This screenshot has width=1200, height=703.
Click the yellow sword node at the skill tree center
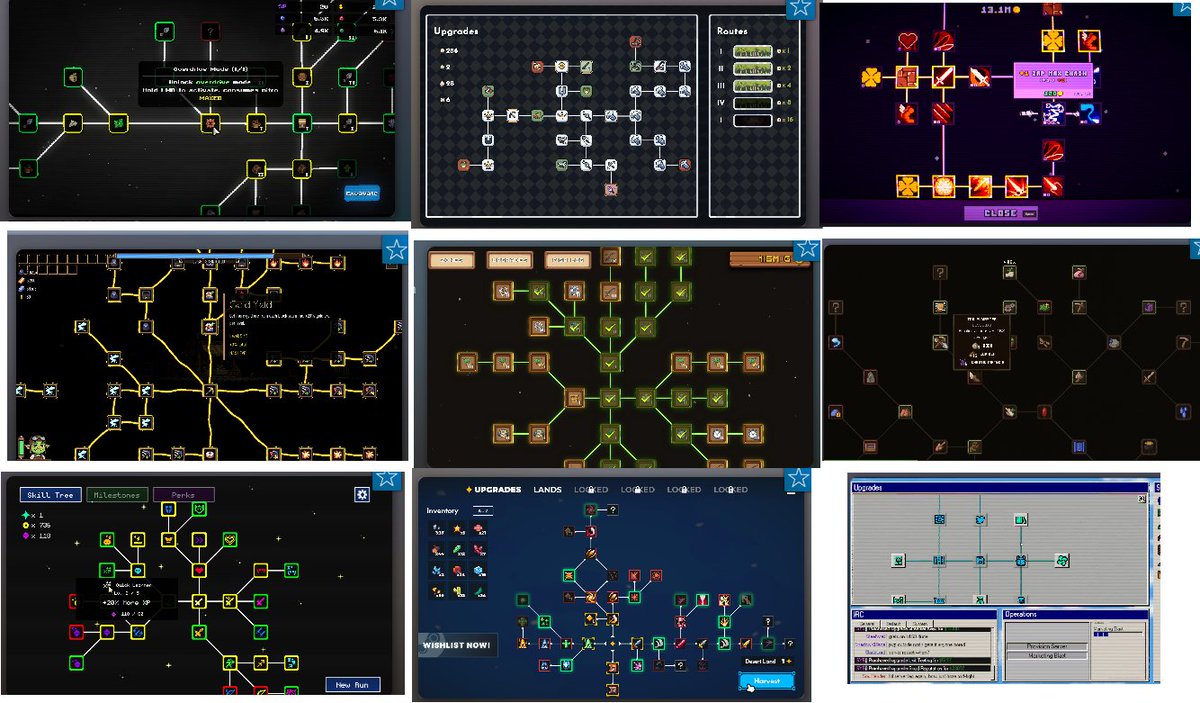199,600
